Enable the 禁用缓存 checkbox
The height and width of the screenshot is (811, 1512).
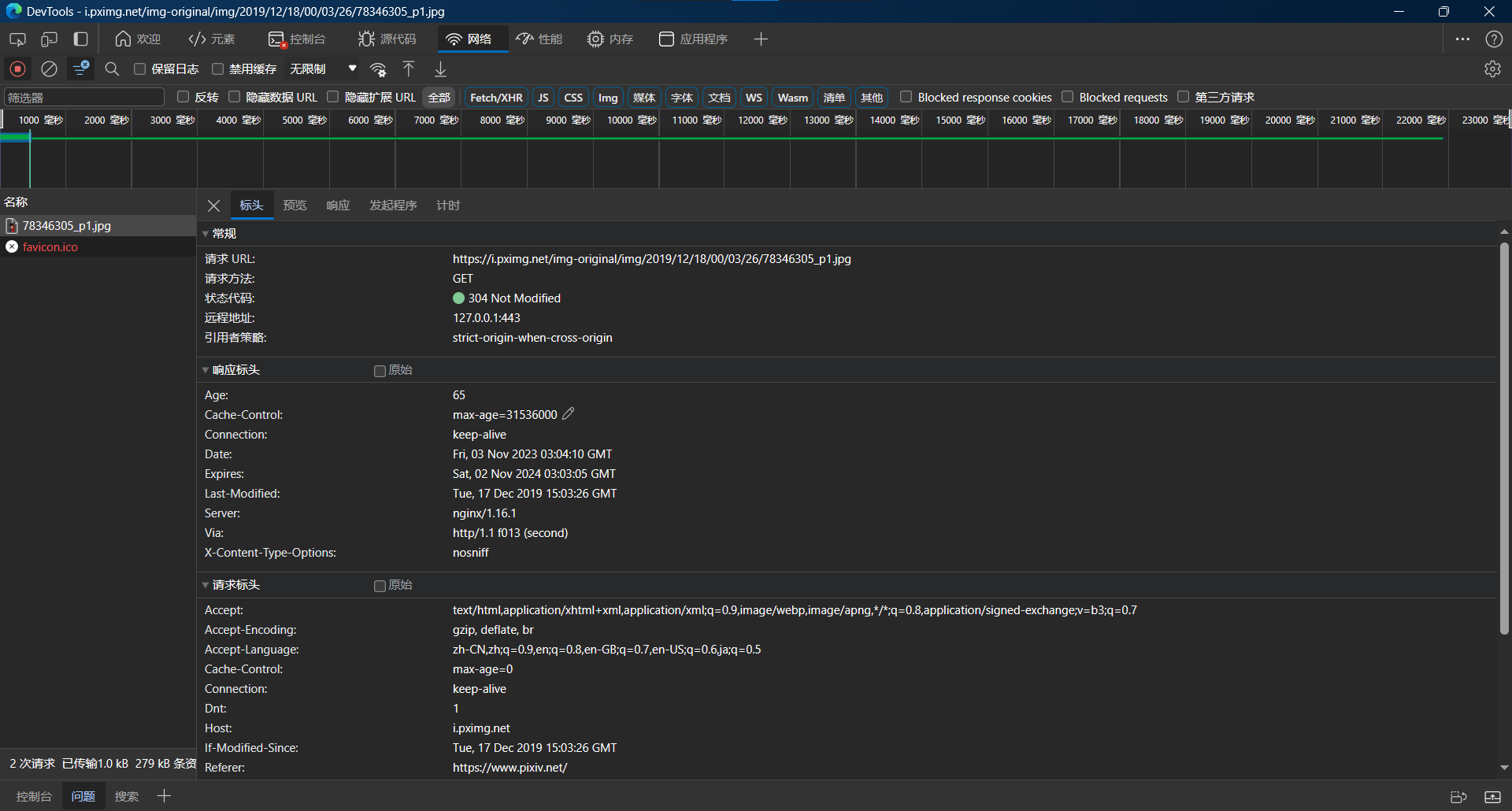click(x=218, y=69)
